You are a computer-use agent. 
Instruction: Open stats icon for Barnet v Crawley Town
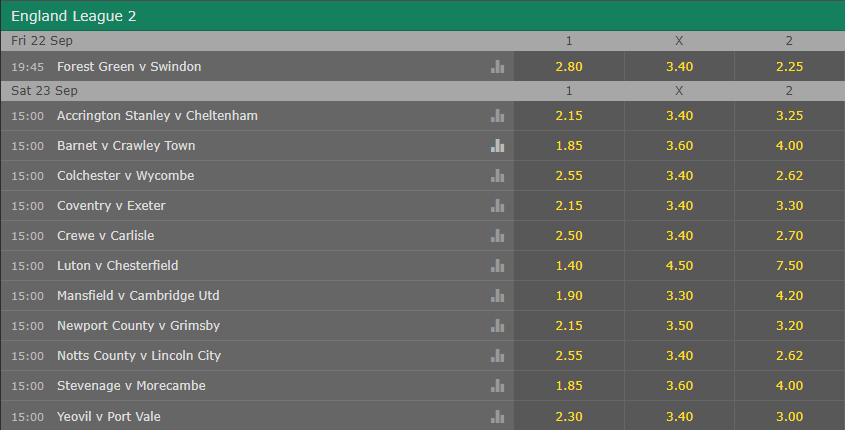click(497, 145)
